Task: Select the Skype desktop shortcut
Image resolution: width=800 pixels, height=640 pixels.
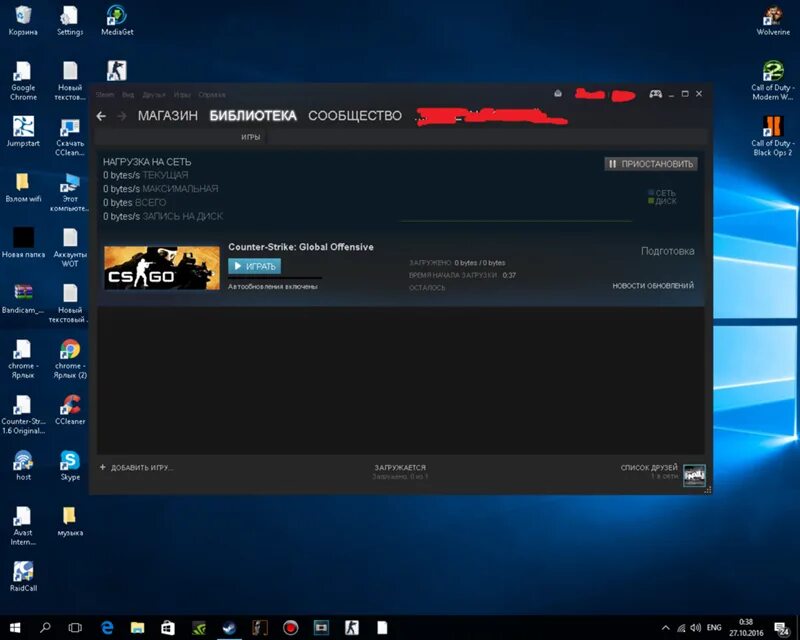Action: 70,465
